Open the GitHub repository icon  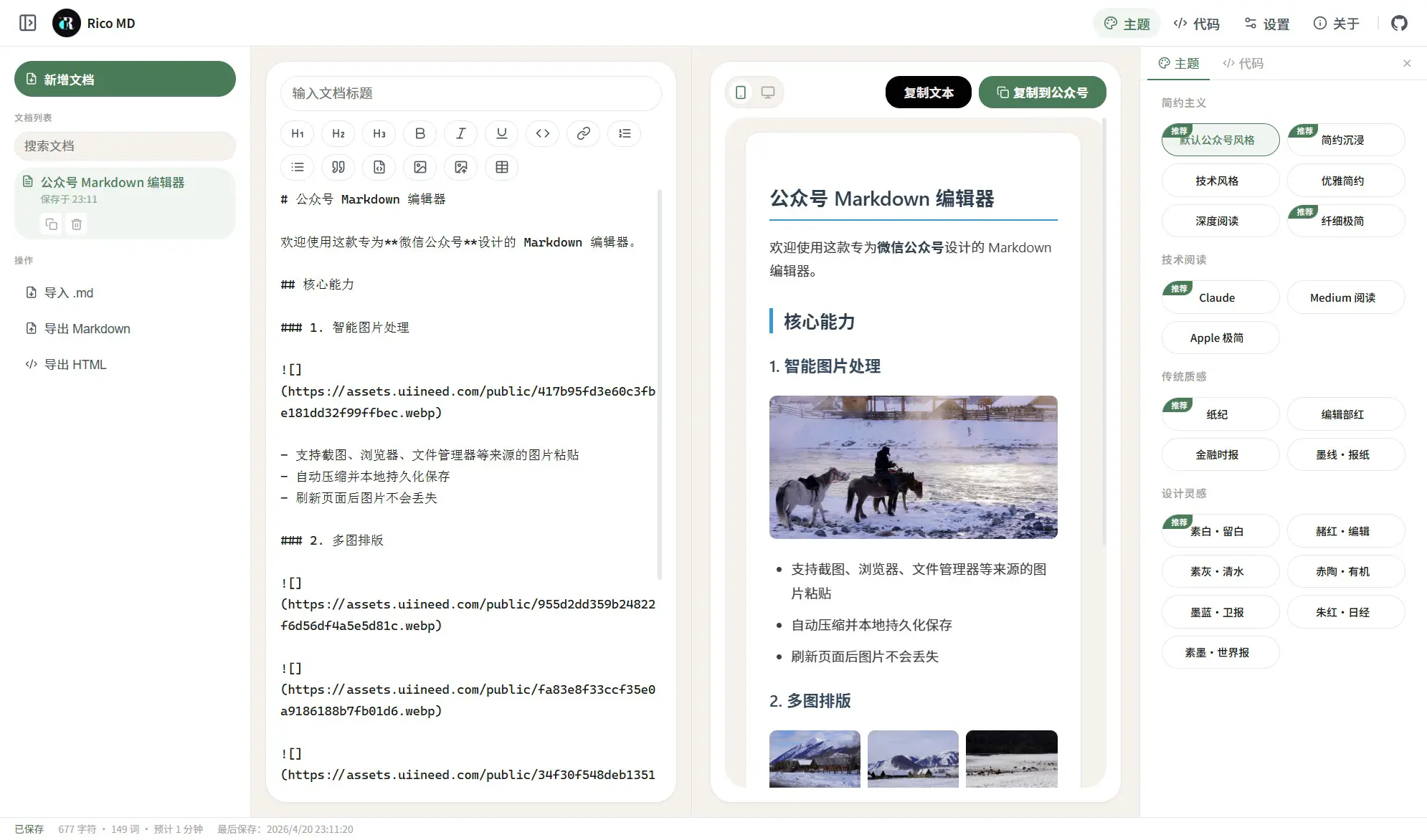tap(1399, 23)
